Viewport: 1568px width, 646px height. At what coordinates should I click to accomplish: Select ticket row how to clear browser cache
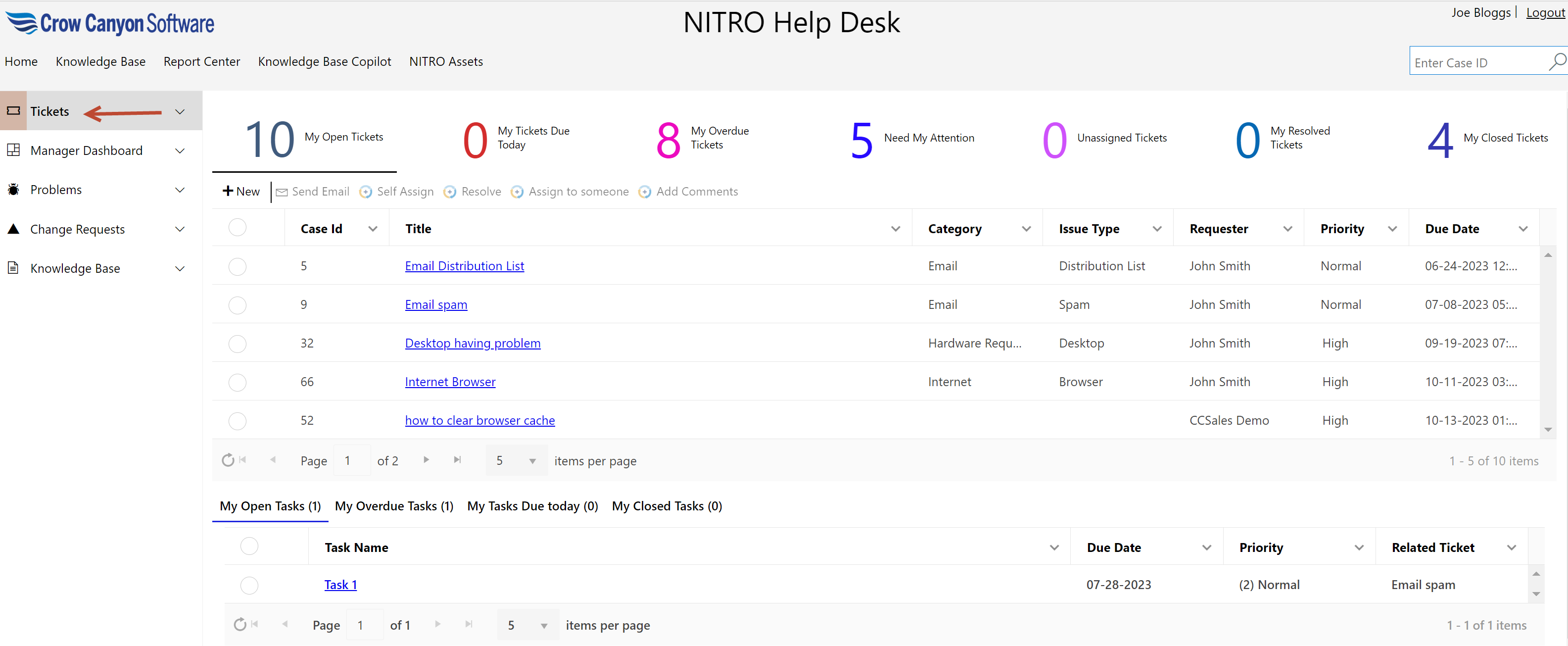pyautogui.click(x=238, y=421)
